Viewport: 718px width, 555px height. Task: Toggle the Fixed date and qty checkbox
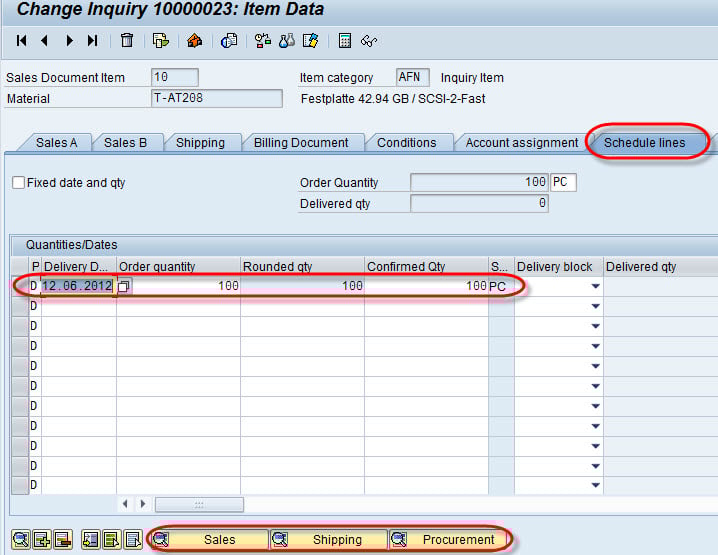coord(18,183)
